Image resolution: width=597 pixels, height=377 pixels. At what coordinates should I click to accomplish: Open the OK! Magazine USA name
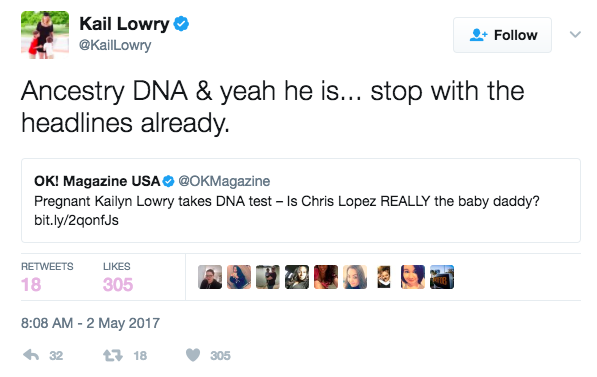pyautogui.click(x=97, y=181)
